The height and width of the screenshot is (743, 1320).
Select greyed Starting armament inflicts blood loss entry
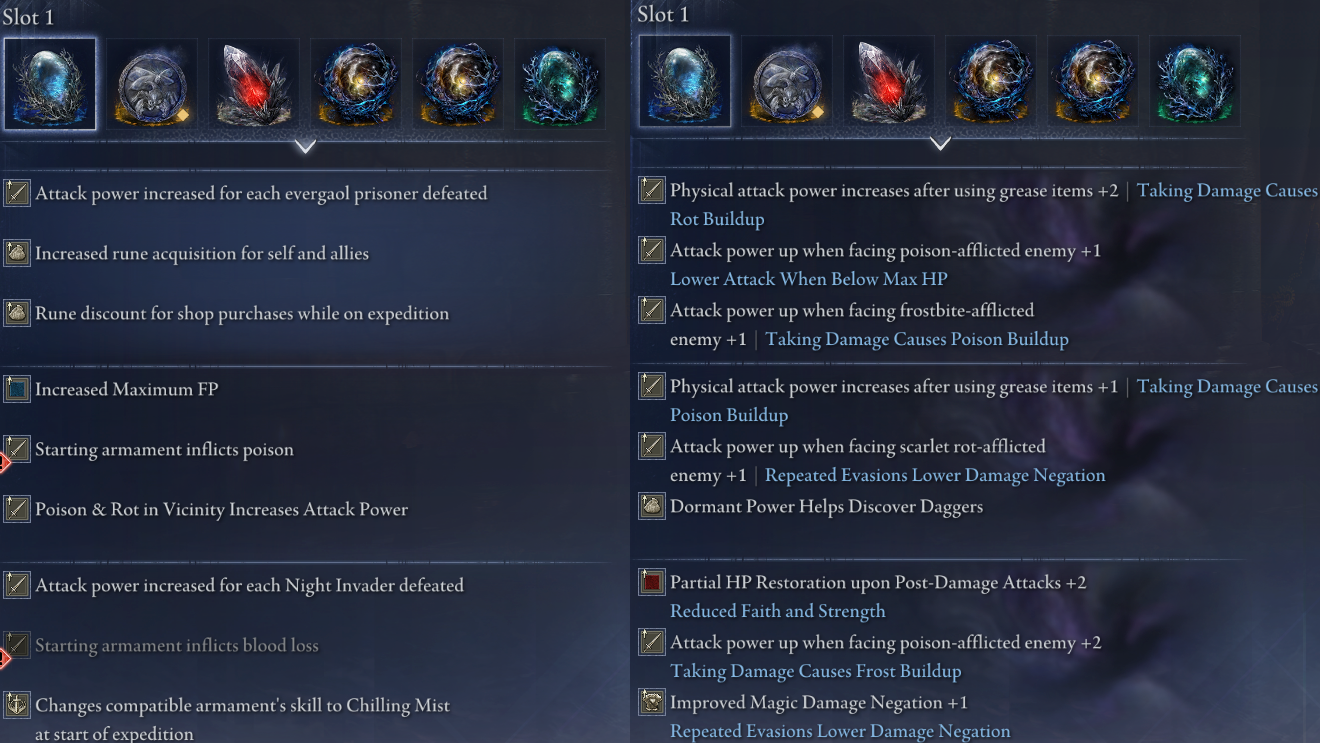pos(161,645)
